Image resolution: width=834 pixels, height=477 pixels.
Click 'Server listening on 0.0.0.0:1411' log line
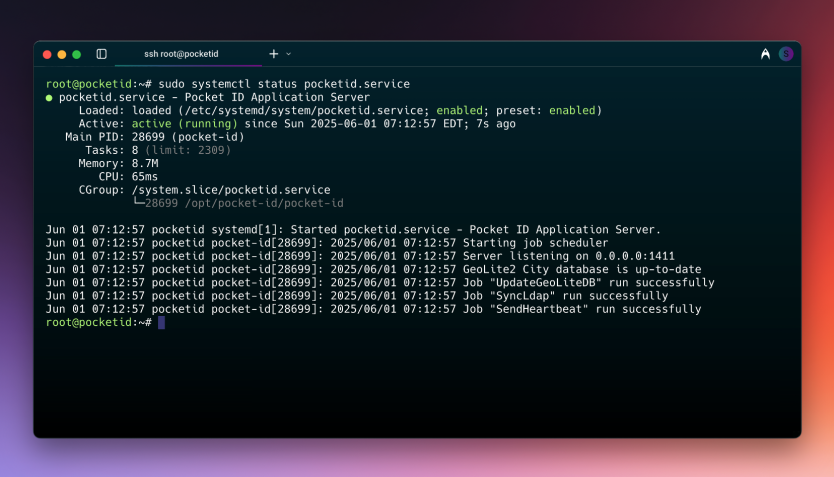click(x=569, y=256)
